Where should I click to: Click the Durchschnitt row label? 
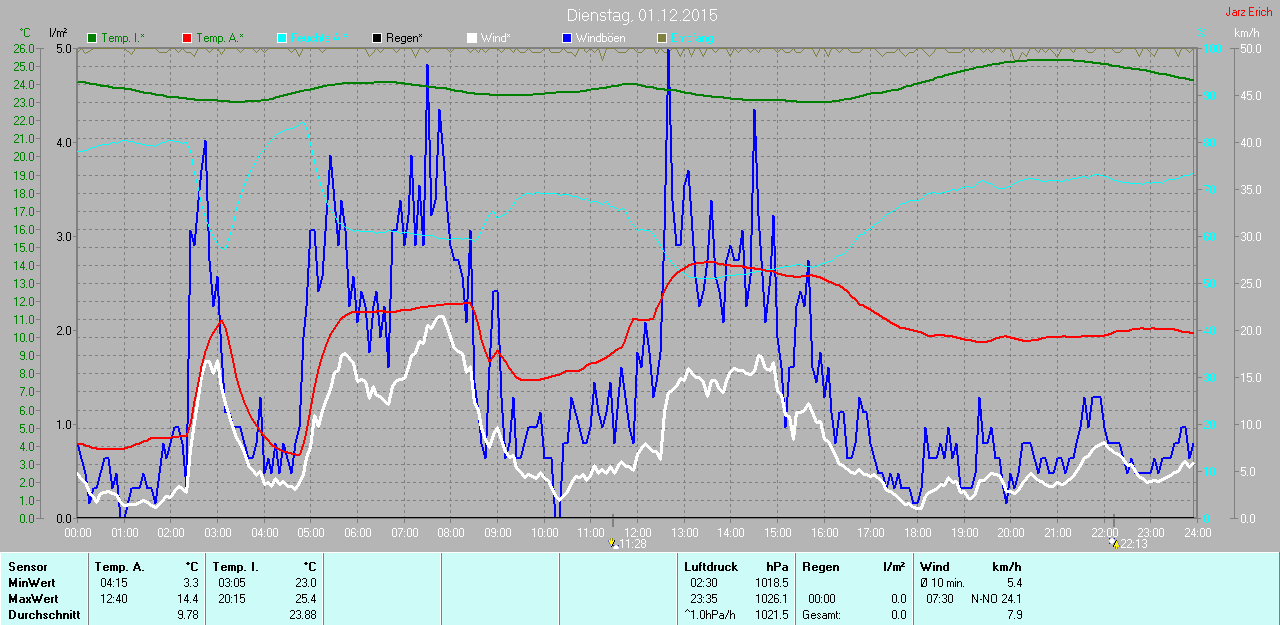click(x=42, y=615)
